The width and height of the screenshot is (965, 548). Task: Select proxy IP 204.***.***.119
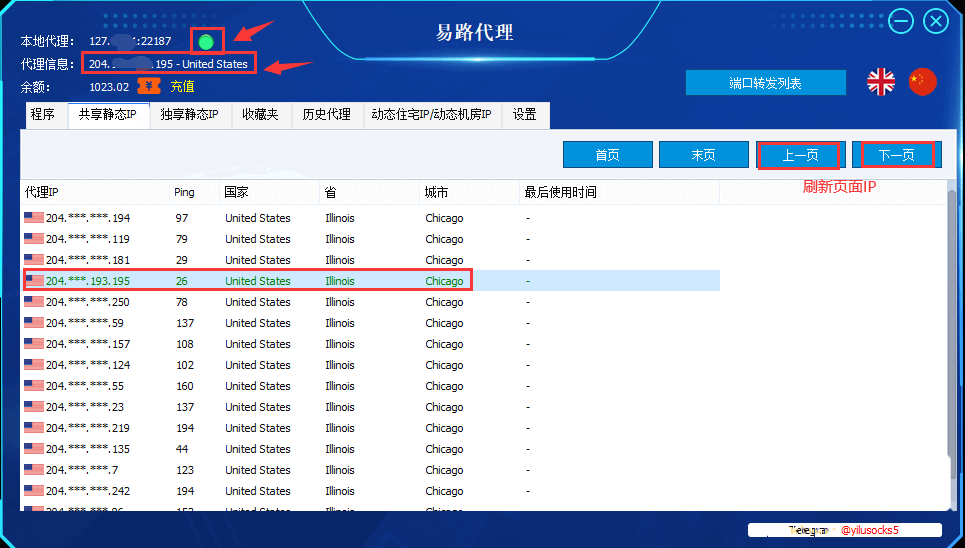click(88, 239)
